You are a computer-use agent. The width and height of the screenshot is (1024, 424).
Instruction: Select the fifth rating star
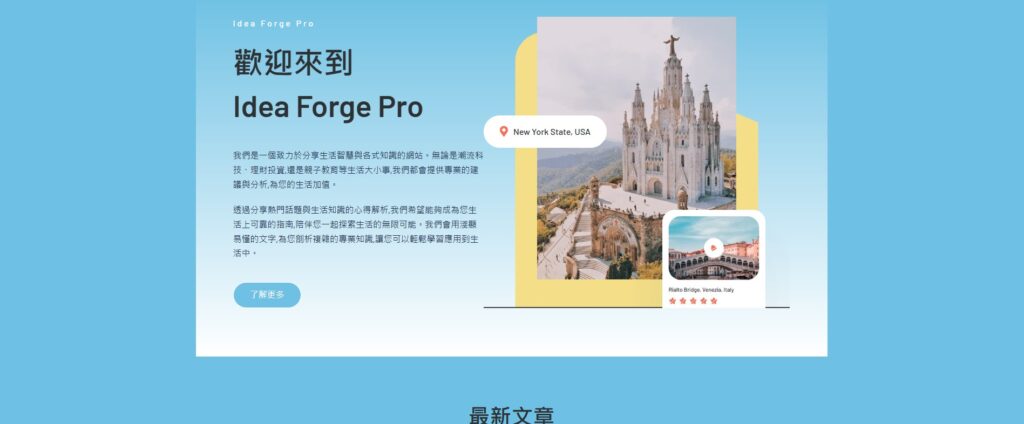(x=714, y=301)
